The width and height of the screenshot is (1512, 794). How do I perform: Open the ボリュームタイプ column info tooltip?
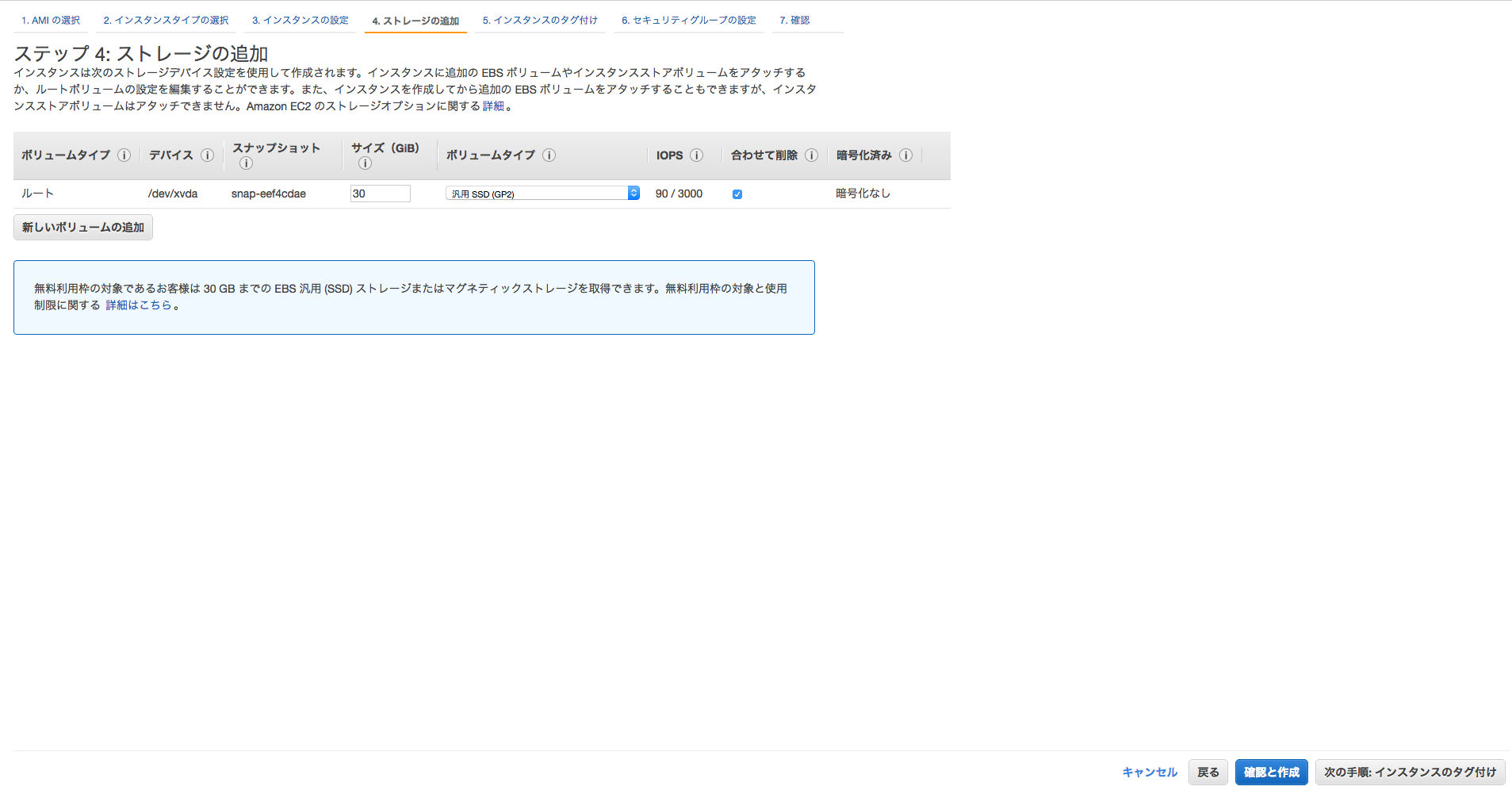tap(124, 155)
